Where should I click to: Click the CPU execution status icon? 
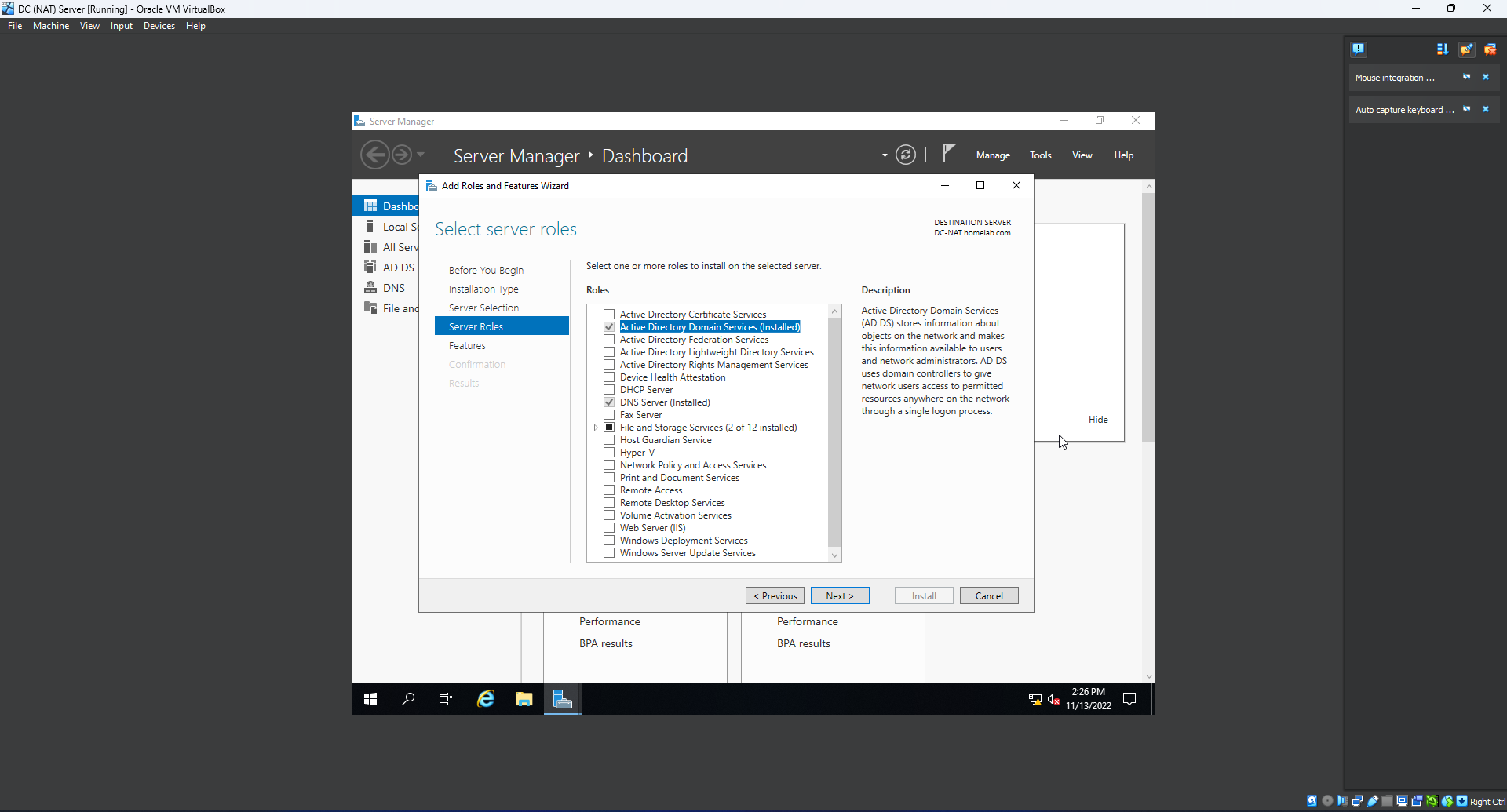(1432, 801)
